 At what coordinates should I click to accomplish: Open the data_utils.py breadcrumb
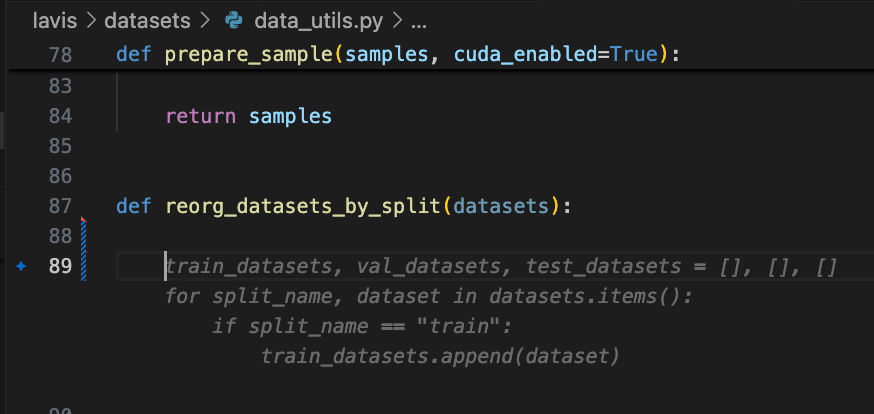(307, 20)
